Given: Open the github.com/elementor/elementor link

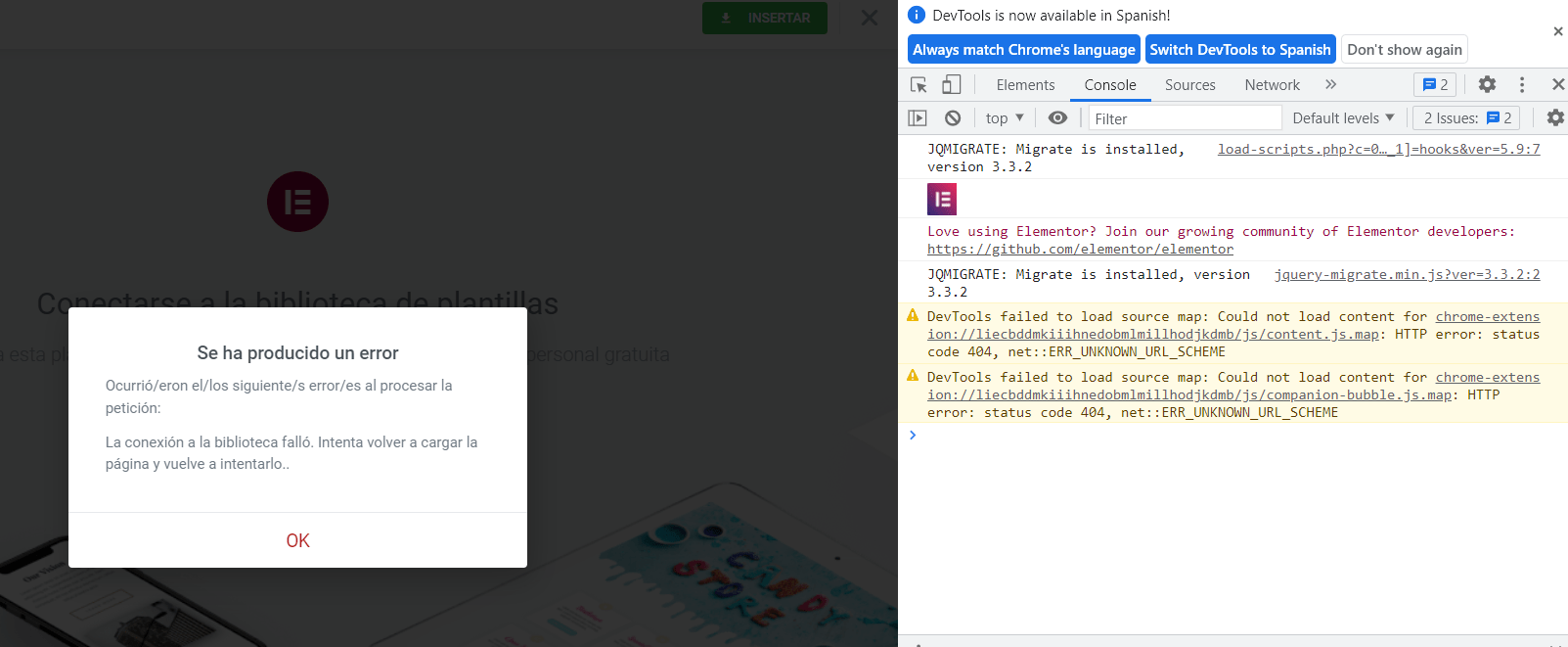Looking at the screenshot, I should [x=1080, y=249].
